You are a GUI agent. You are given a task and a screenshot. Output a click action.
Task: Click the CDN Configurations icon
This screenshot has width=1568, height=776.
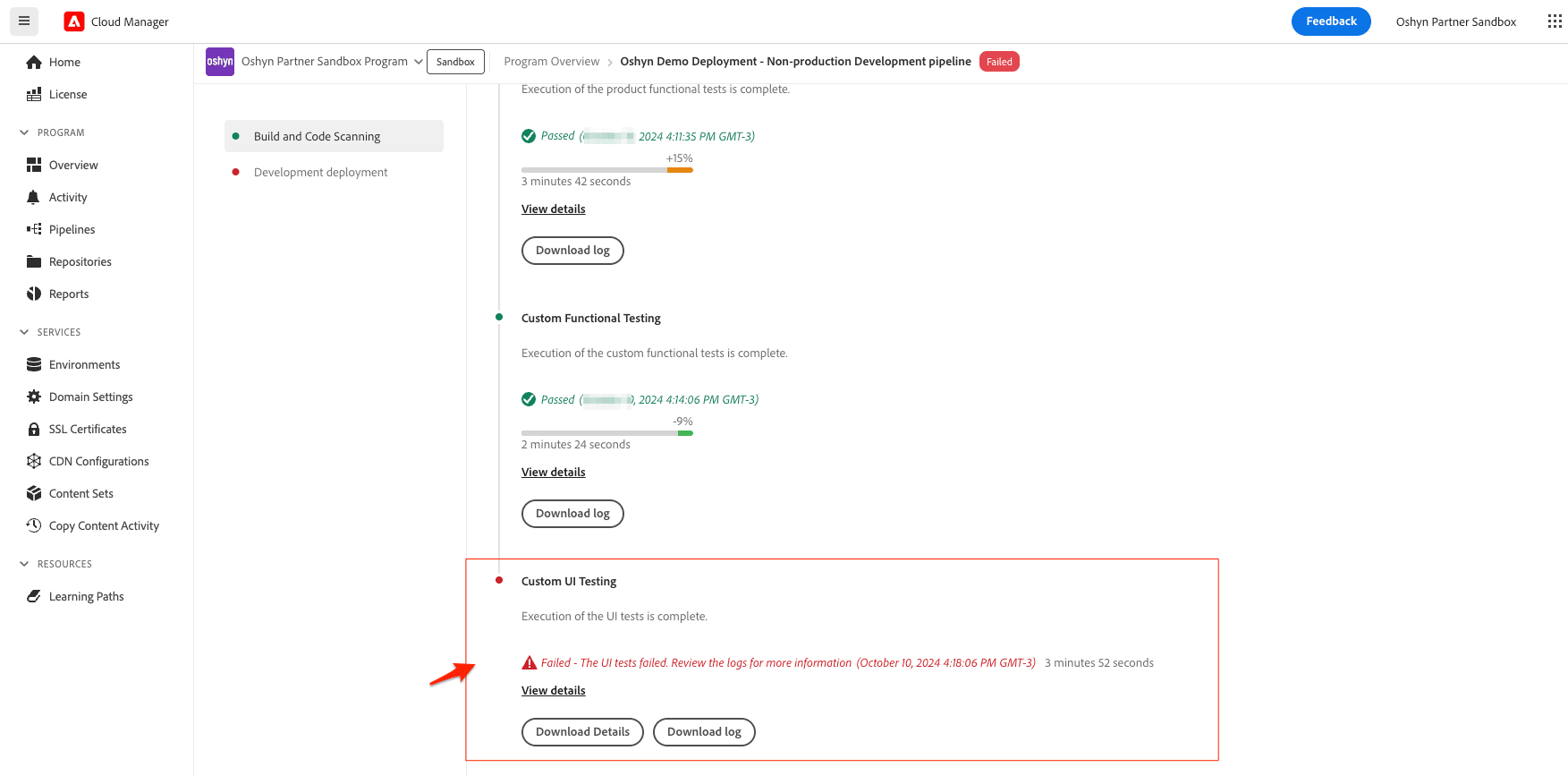(x=34, y=461)
